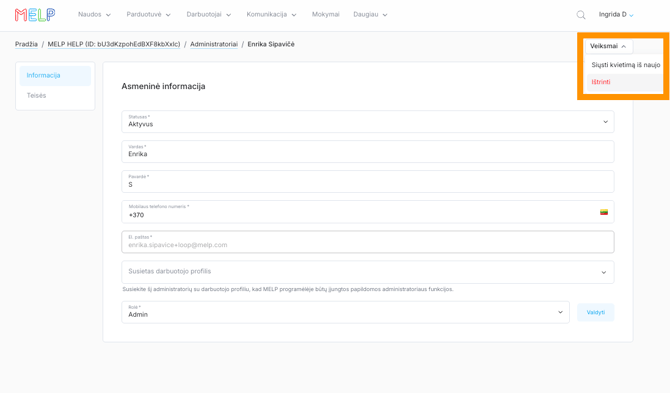The image size is (670, 393).
Task: Switch to the Informacija tab
Action: click(x=55, y=76)
